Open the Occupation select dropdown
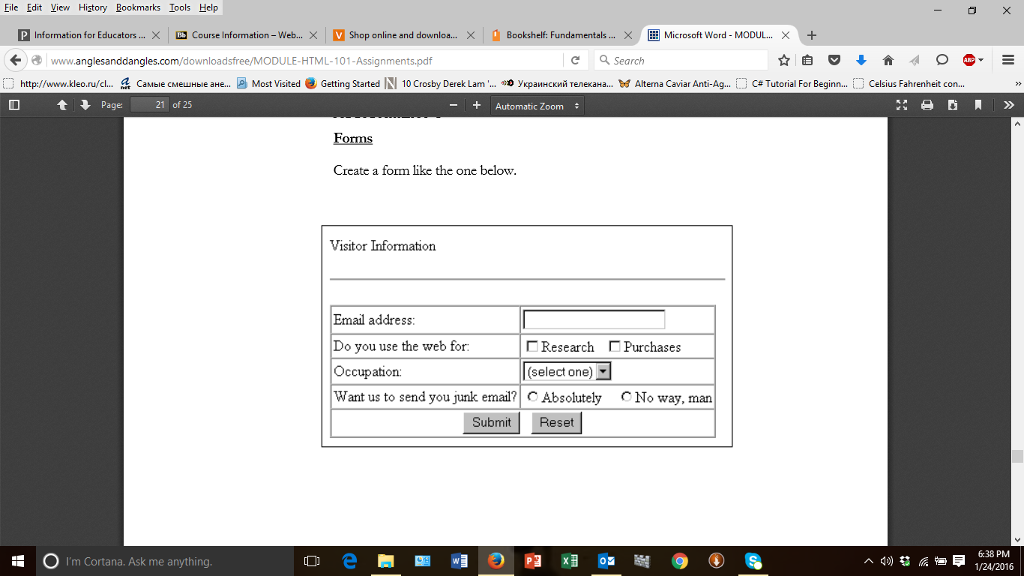Viewport: 1024px width, 576px height. 602,371
